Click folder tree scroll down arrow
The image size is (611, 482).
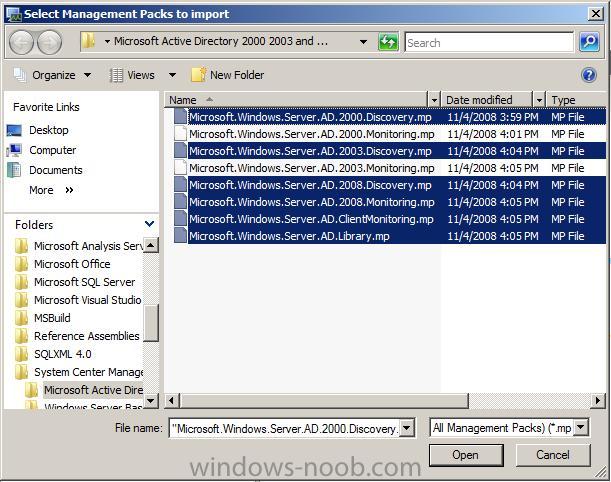click(x=150, y=400)
